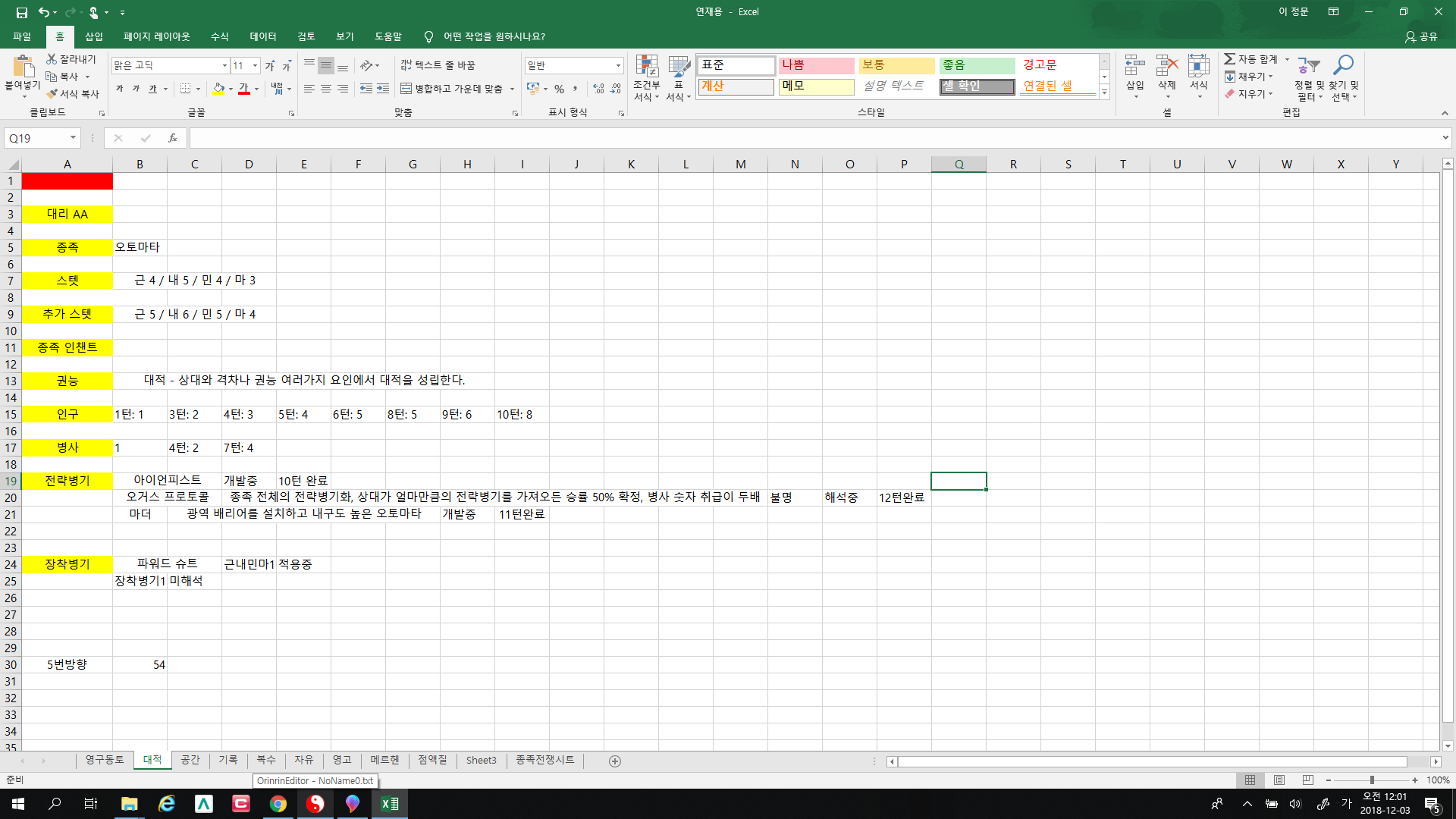Open the font name dropdown (맑은 고딕)
The height and width of the screenshot is (819, 1456).
[x=224, y=66]
